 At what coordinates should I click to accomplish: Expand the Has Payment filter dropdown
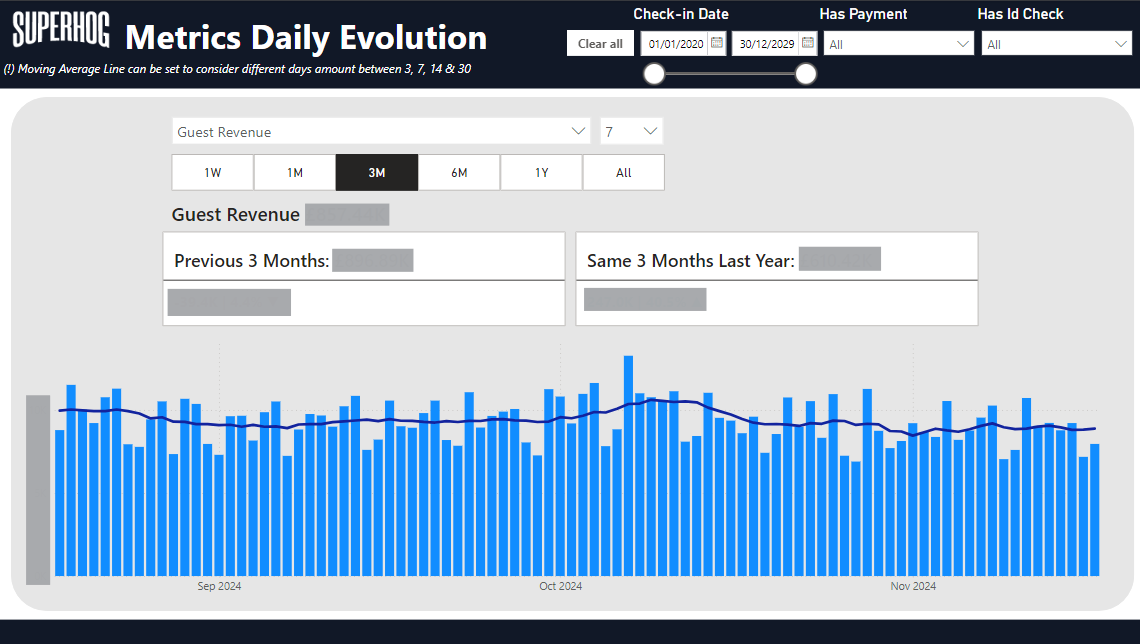898,44
